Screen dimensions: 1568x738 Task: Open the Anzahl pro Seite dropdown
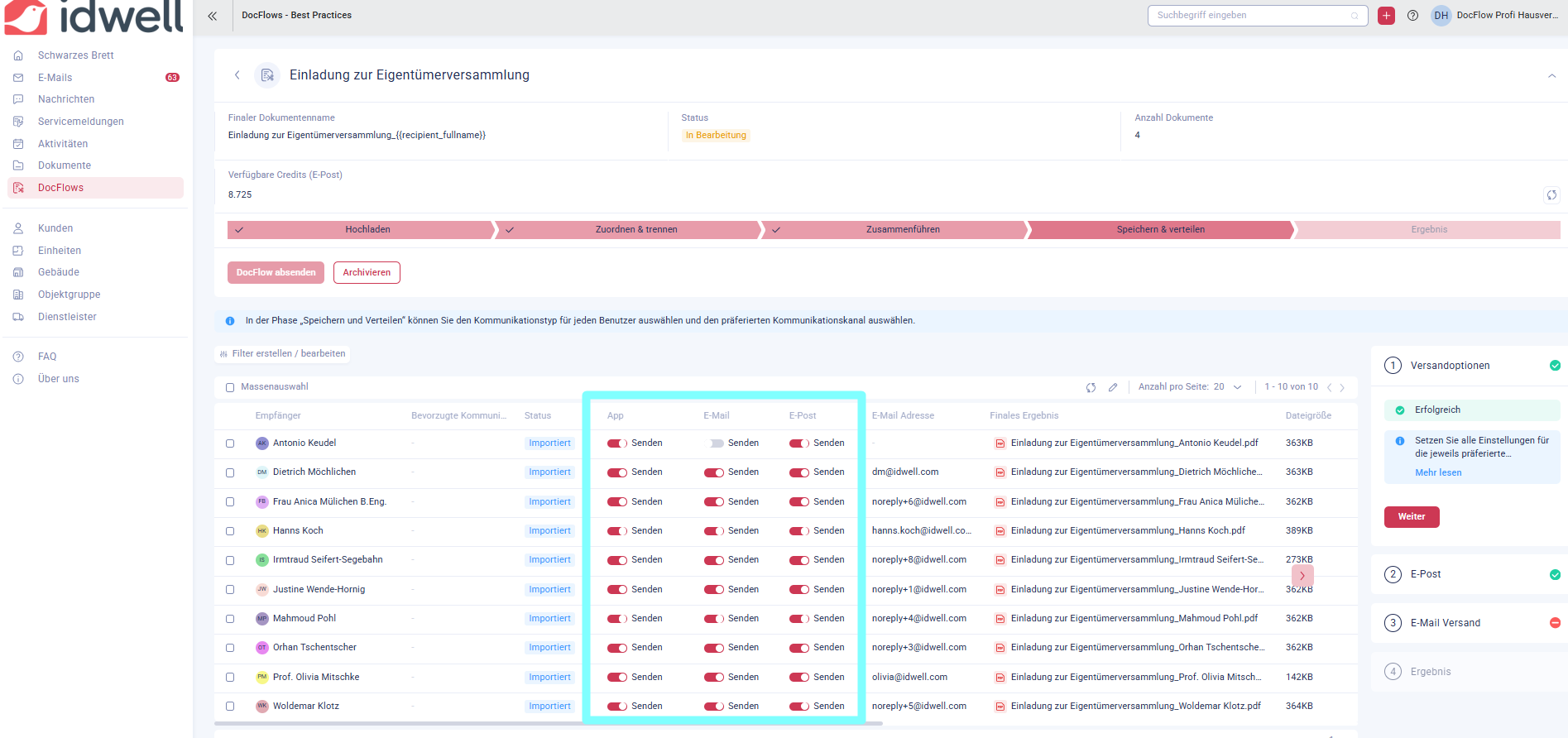1237,387
